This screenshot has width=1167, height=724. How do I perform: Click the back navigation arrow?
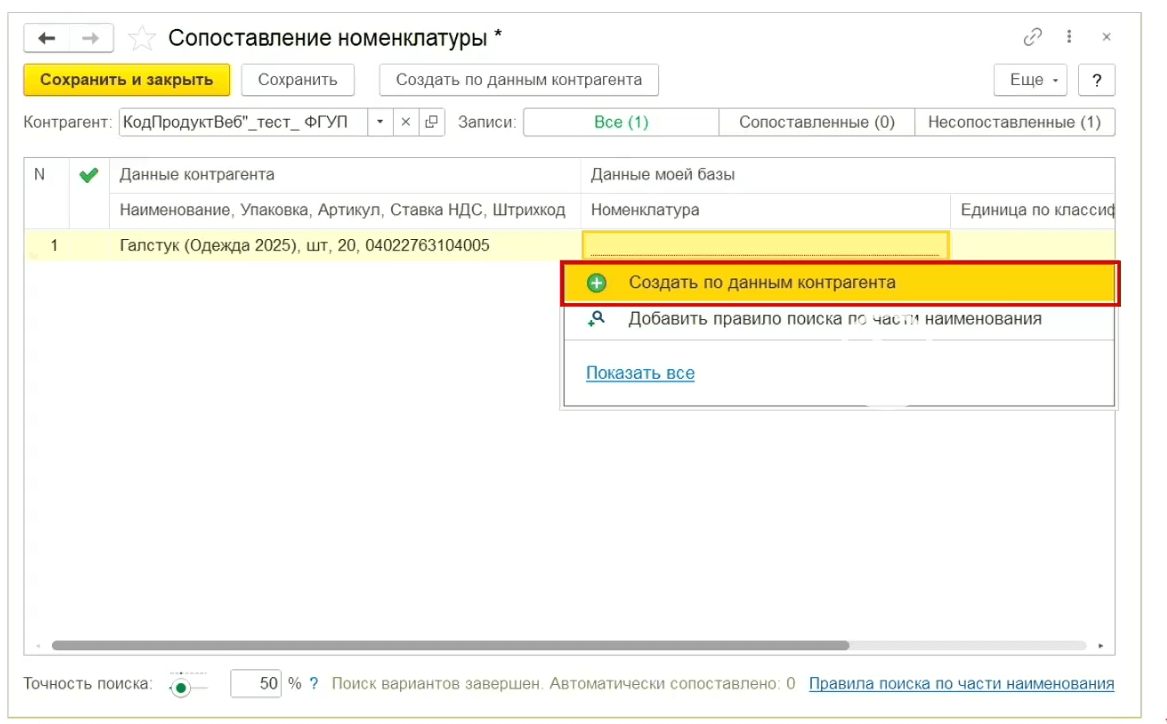(47, 38)
